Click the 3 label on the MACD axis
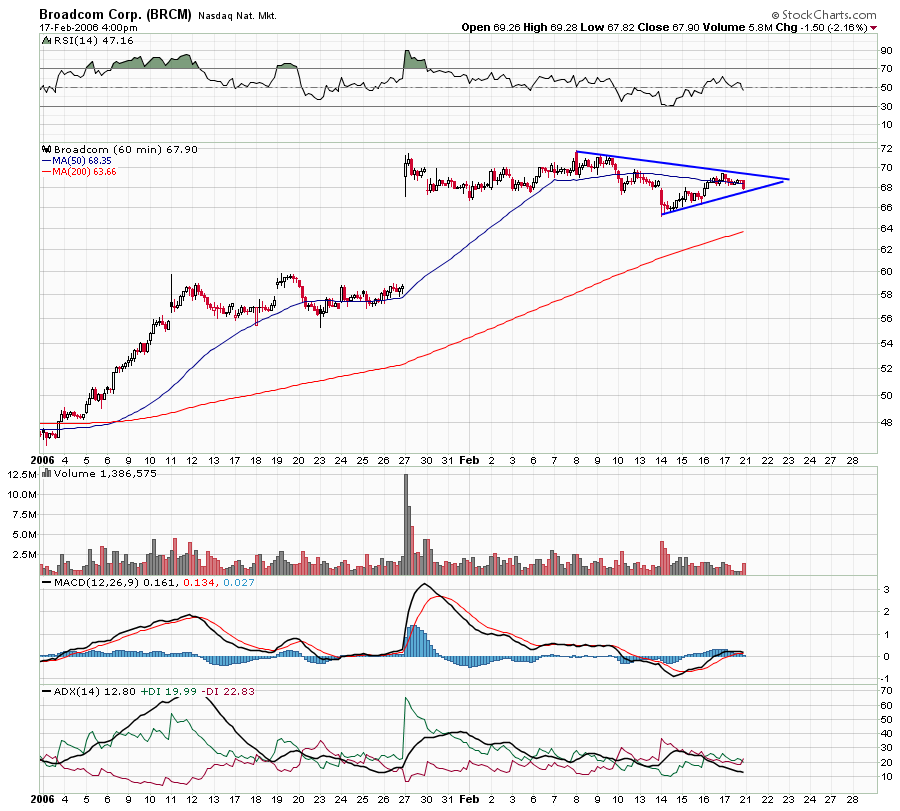The height and width of the screenshot is (811, 900). [887, 590]
